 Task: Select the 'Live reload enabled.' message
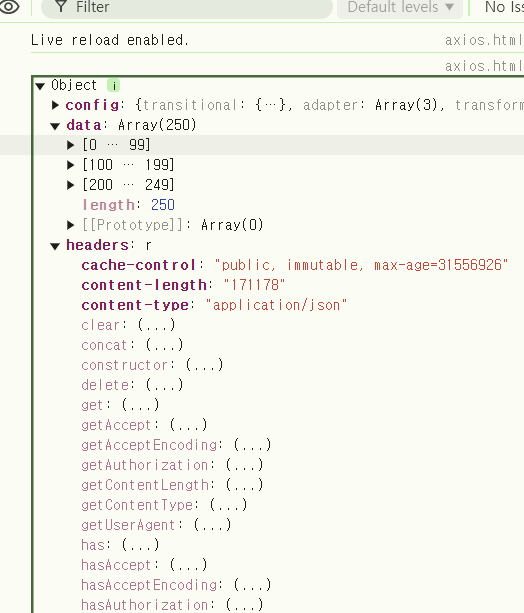(110, 40)
